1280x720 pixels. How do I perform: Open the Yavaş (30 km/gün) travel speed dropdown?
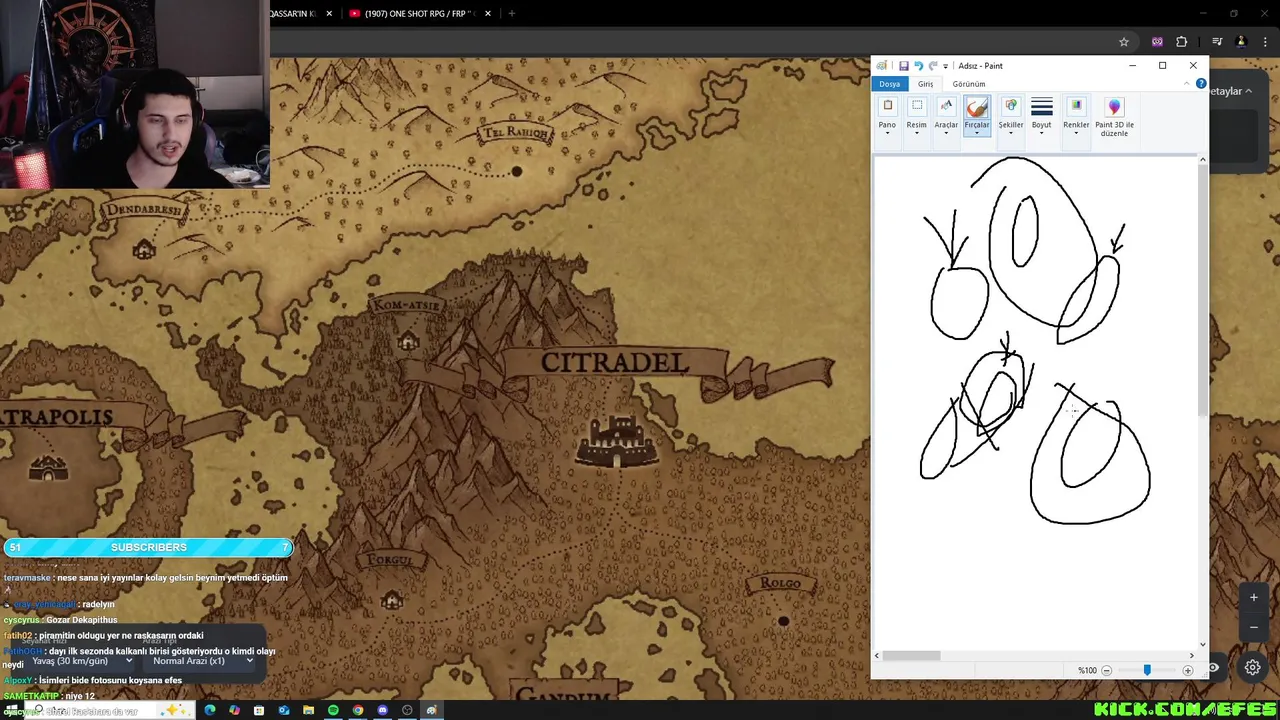click(x=82, y=661)
